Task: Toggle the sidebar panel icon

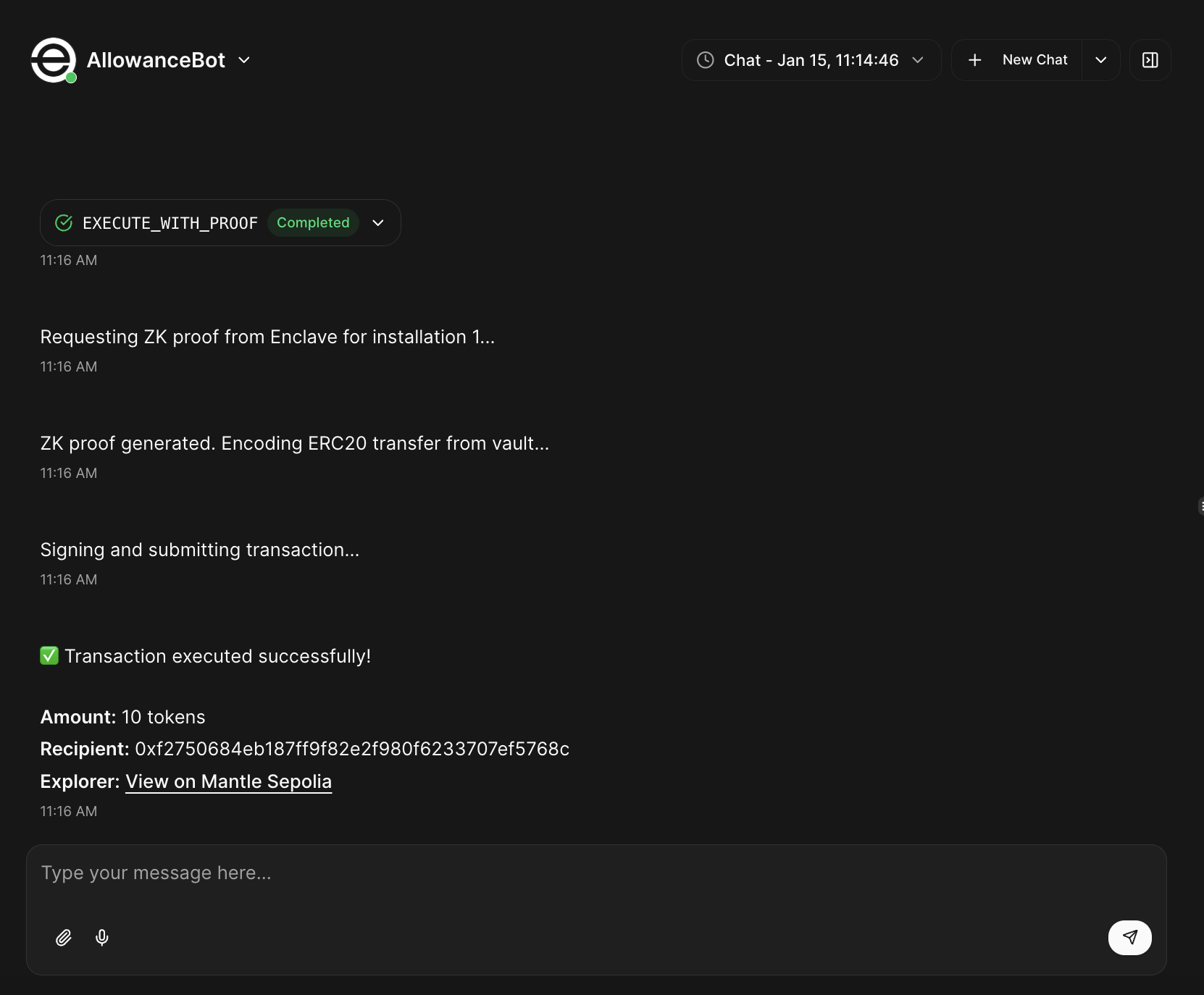Action: [1150, 60]
